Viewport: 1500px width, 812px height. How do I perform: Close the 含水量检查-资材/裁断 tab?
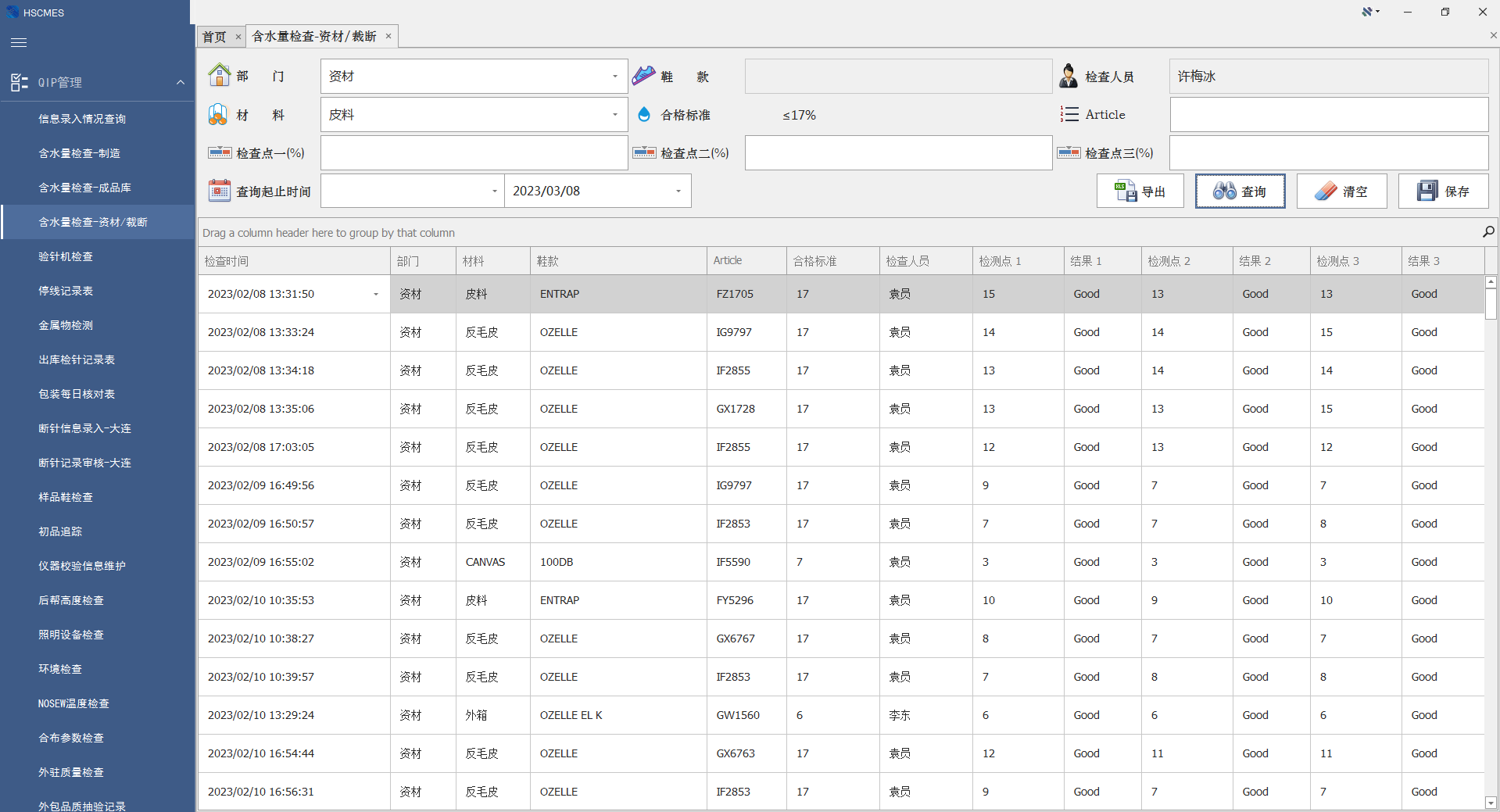pos(388,36)
